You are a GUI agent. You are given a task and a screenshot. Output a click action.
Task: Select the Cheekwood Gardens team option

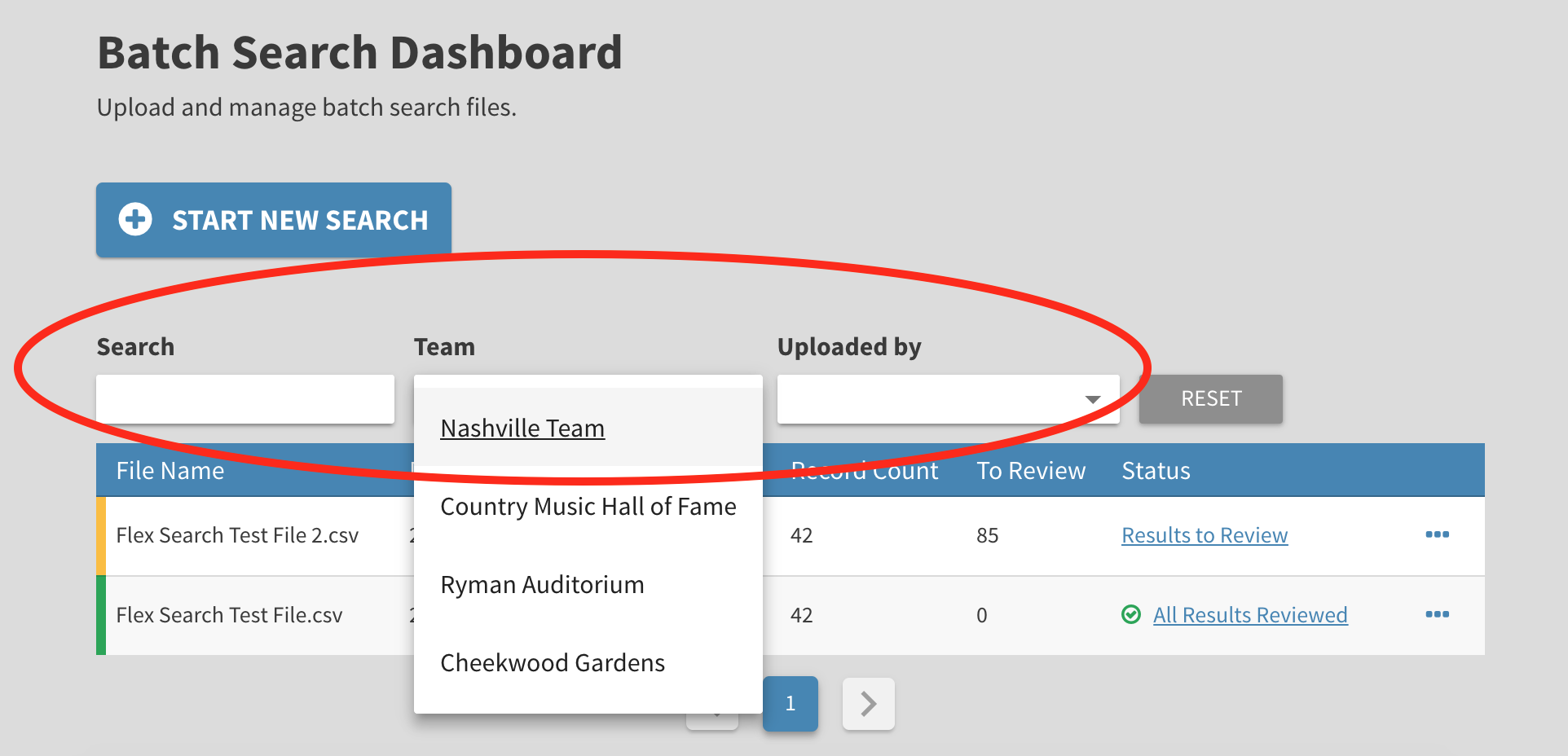pos(553,663)
